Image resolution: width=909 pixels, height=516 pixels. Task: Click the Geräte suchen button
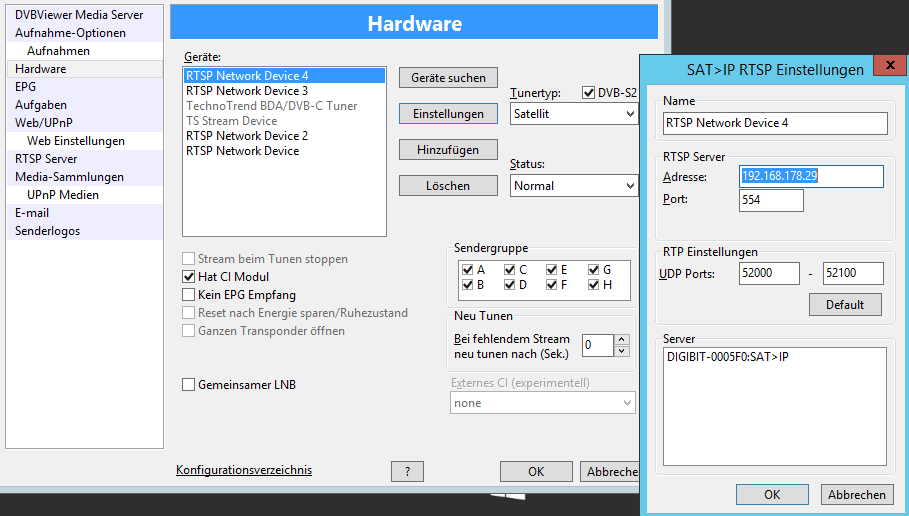coord(448,78)
